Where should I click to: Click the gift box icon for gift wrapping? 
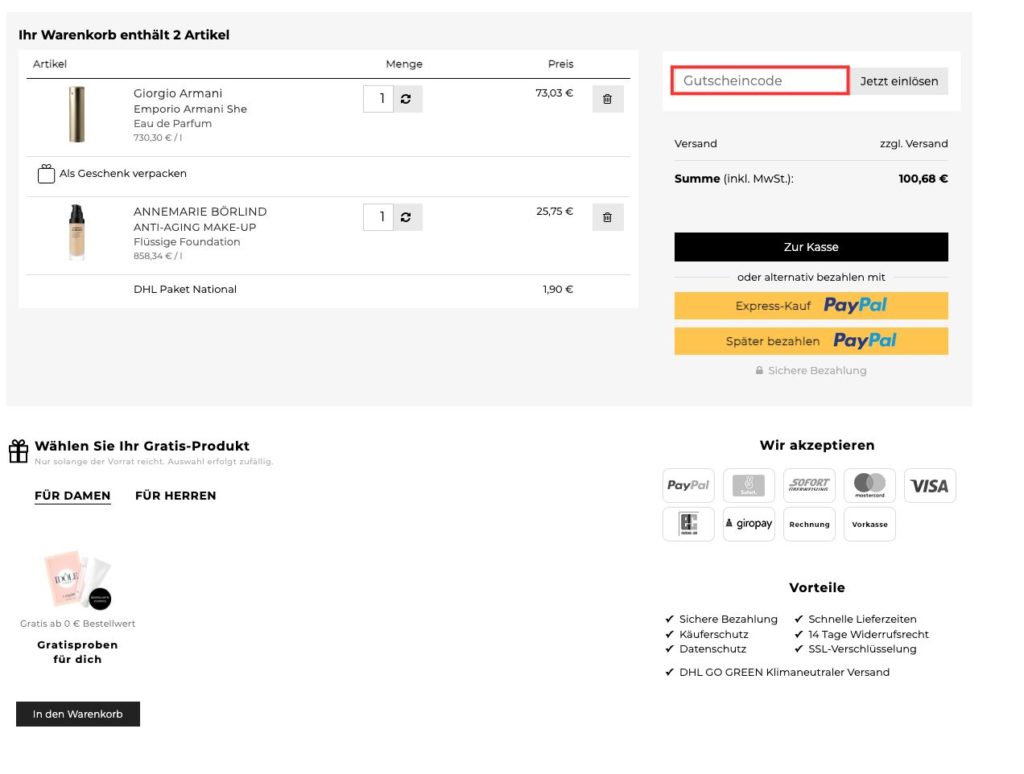click(x=46, y=174)
